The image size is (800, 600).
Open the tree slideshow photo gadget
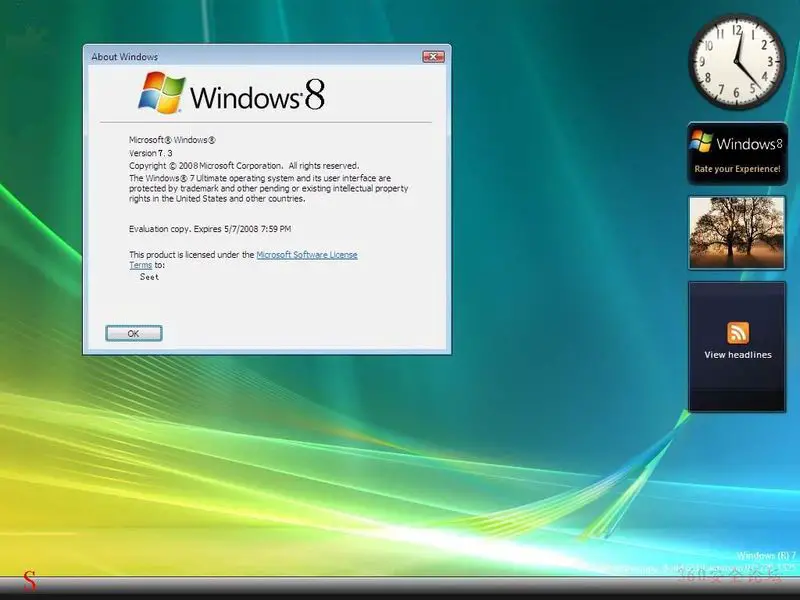[737, 233]
